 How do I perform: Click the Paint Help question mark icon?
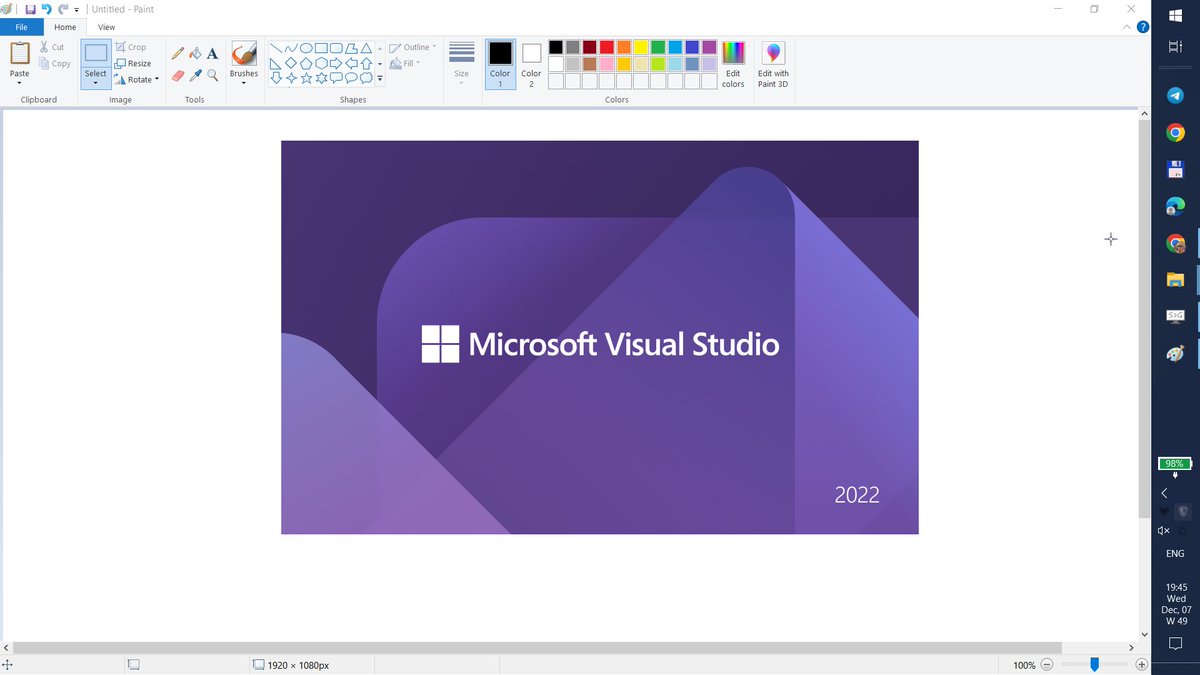click(1143, 27)
